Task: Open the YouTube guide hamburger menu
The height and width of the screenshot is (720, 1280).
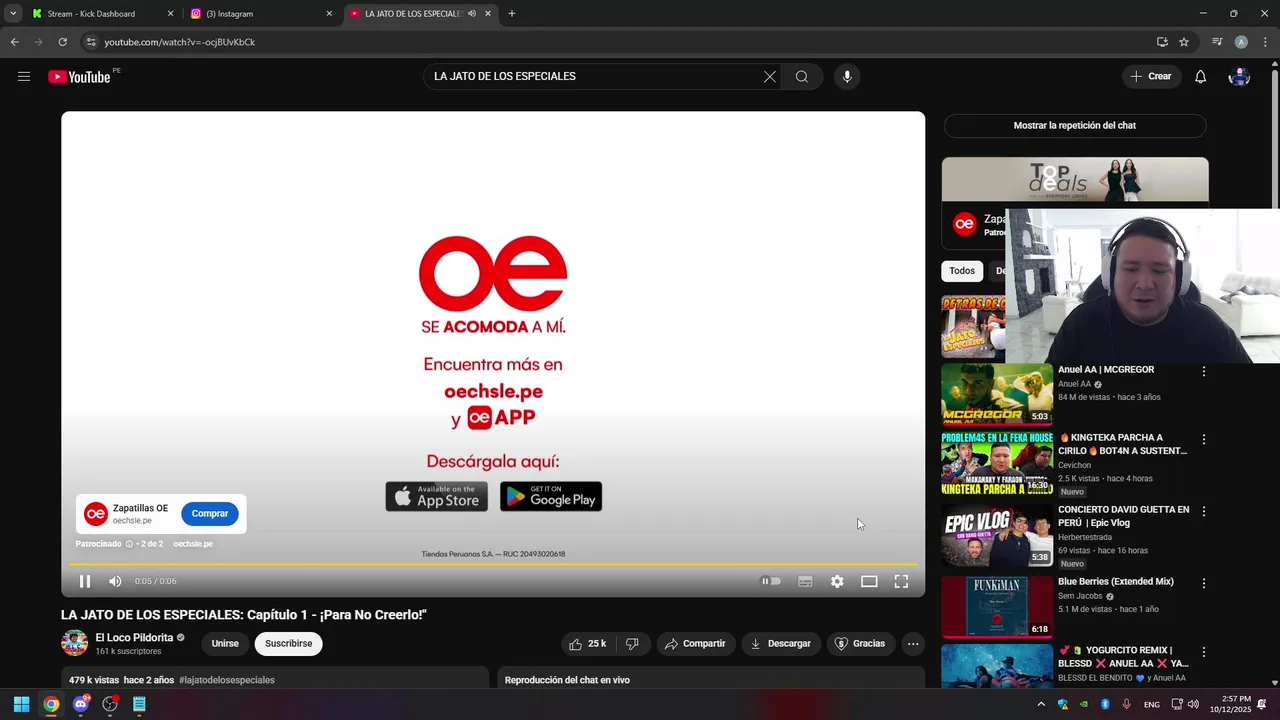Action: [24, 77]
